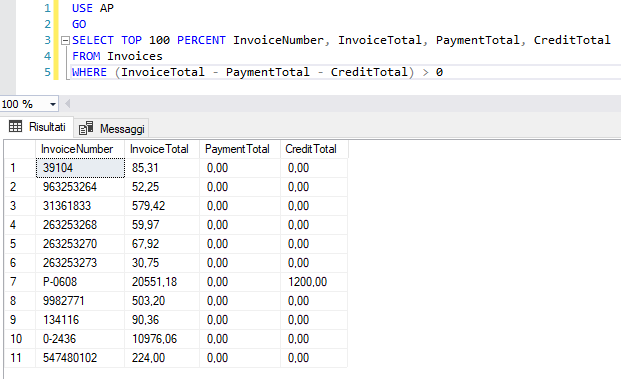The width and height of the screenshot is (621, 379).
Task: Click the Messaggi tab icon
Action: 86,128
